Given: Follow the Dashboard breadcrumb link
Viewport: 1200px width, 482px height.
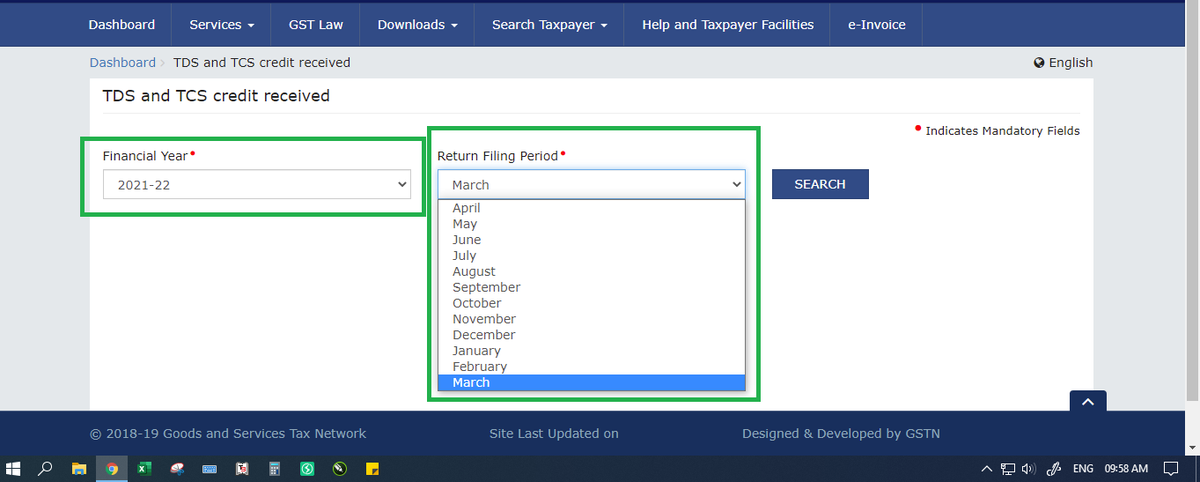Looking at the screenshot, I should 123,62.
